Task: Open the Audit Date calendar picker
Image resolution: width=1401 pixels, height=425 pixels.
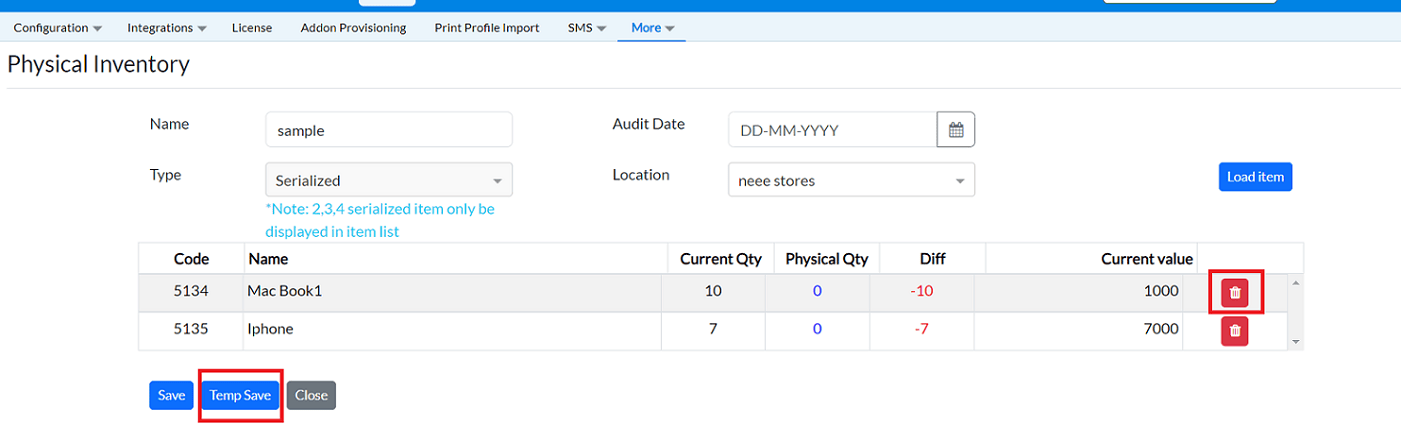Action: pyautogui.click(x=955, y=130)
